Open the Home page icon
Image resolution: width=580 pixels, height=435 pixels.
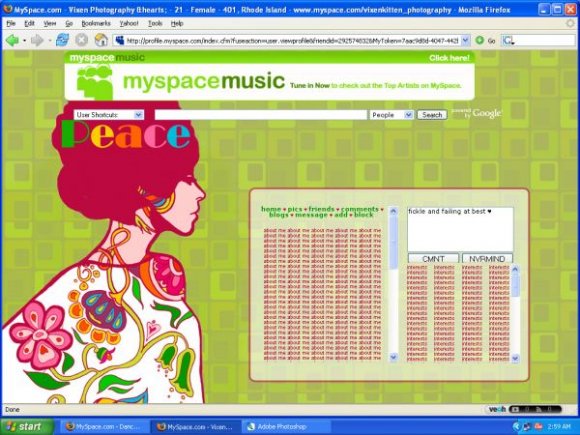coord(101,40)
